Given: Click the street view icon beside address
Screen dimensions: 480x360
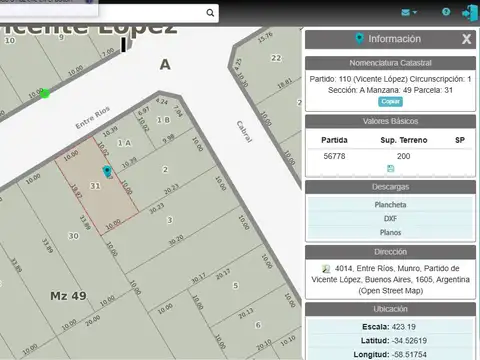Looking at the screenshot, I should click(x=326, y=268).
